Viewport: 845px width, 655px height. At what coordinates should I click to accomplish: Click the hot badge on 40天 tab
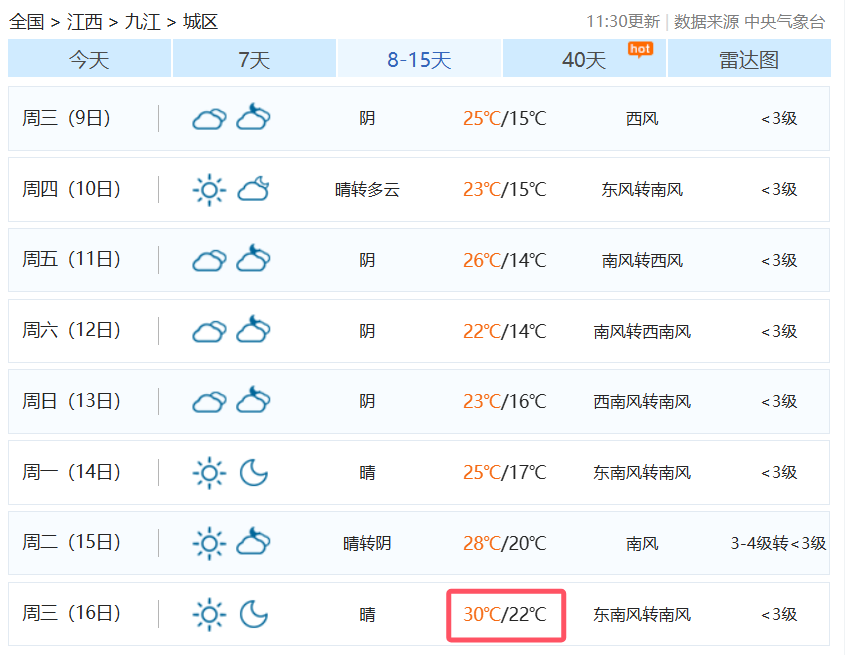coord(640,50)
